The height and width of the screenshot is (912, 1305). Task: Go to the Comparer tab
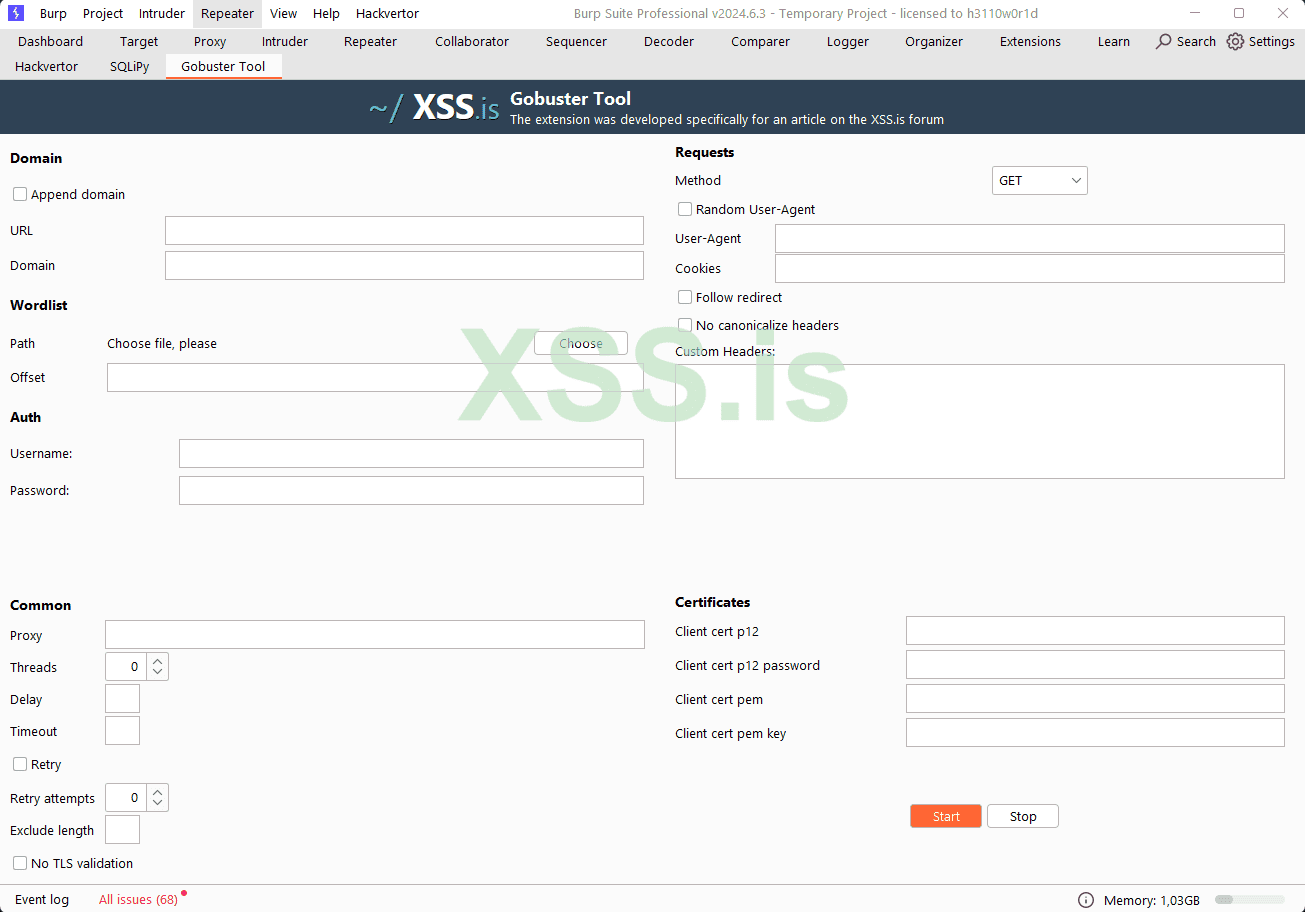coord(760,41)
